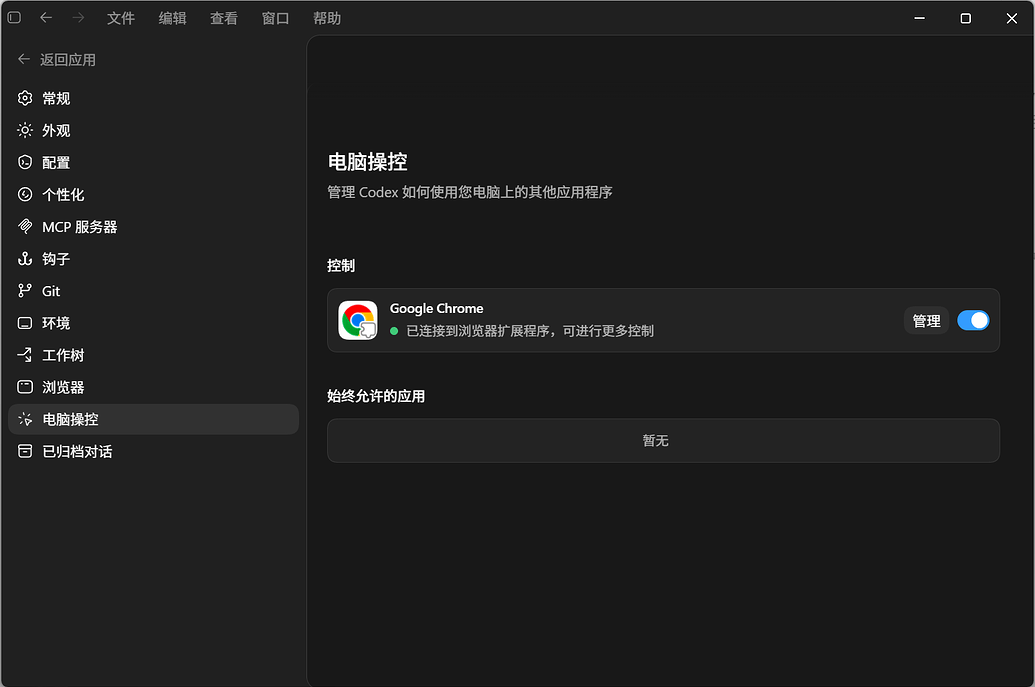Go forward with the right arrow
The width and height of the screenshot is (1035, 687).
[x=78, y=18]
